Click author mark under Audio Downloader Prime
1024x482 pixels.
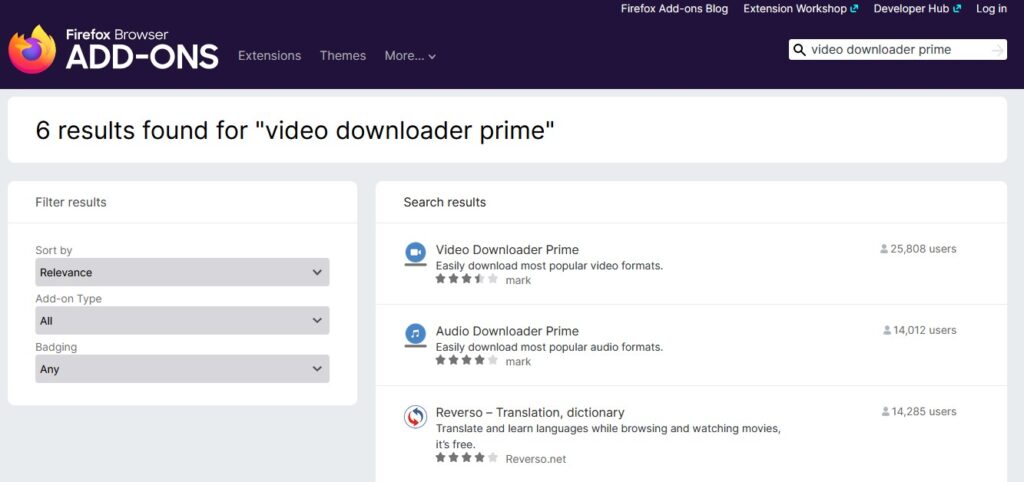point(518,362)
